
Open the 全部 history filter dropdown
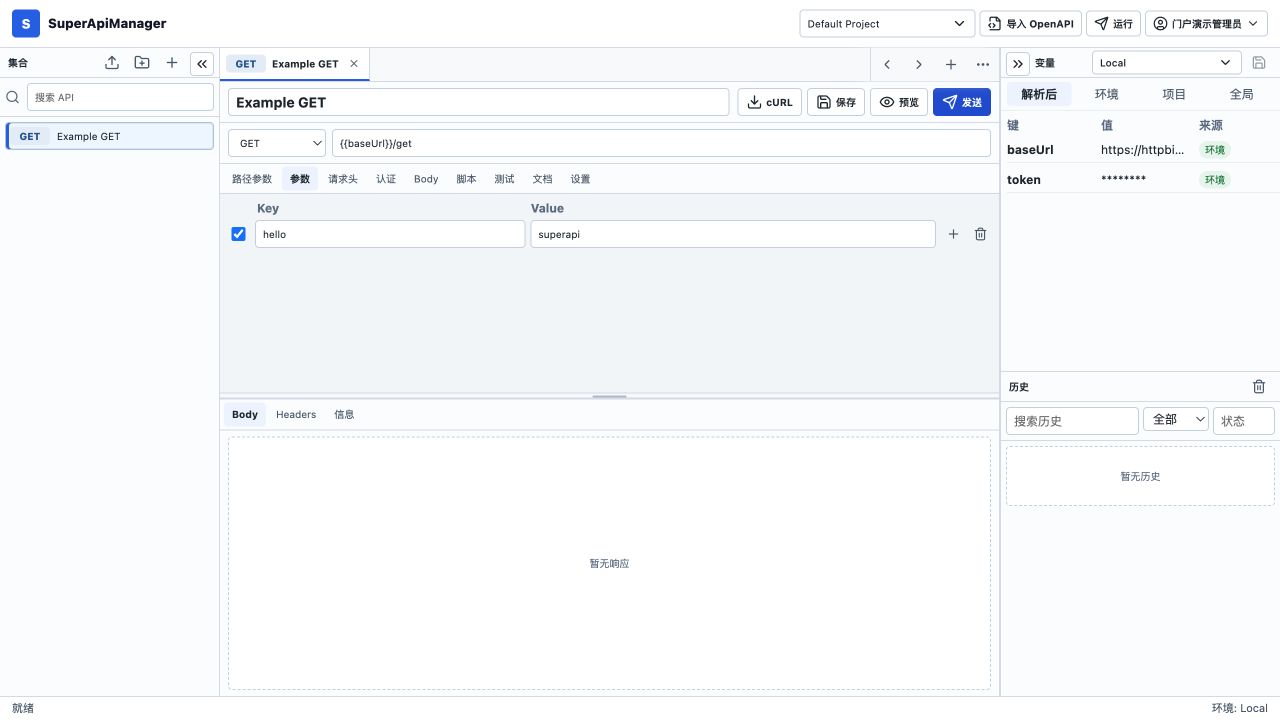1176,420
